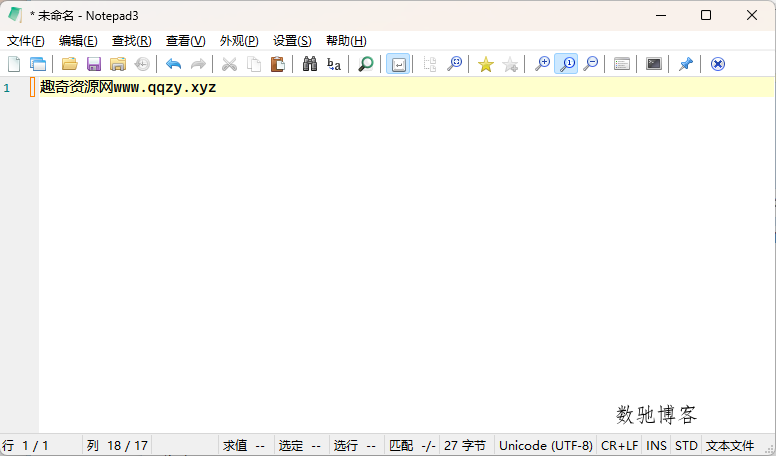This screenshot has width=776, height=456.
Task: Minimize the Notepad3 window
Action: tap(661, 15)
